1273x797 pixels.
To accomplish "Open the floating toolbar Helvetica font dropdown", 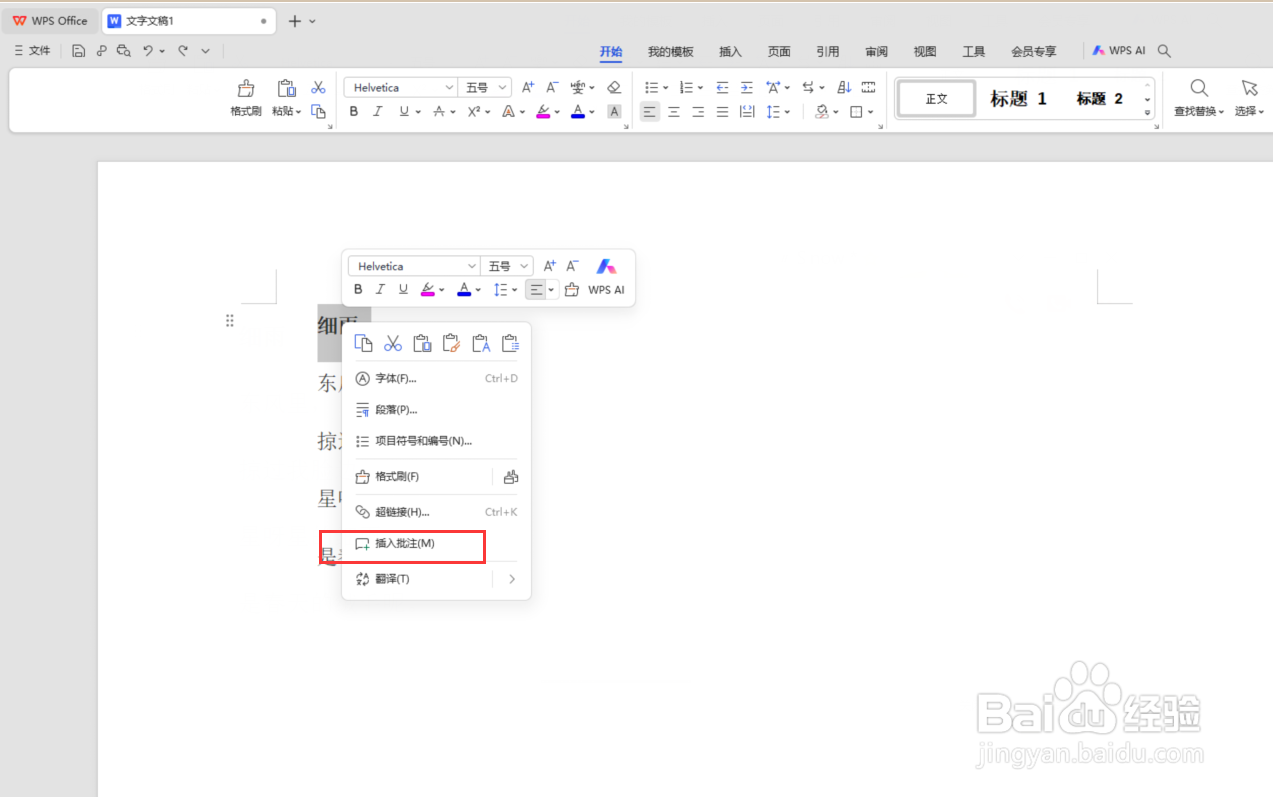I will point(472,266).
